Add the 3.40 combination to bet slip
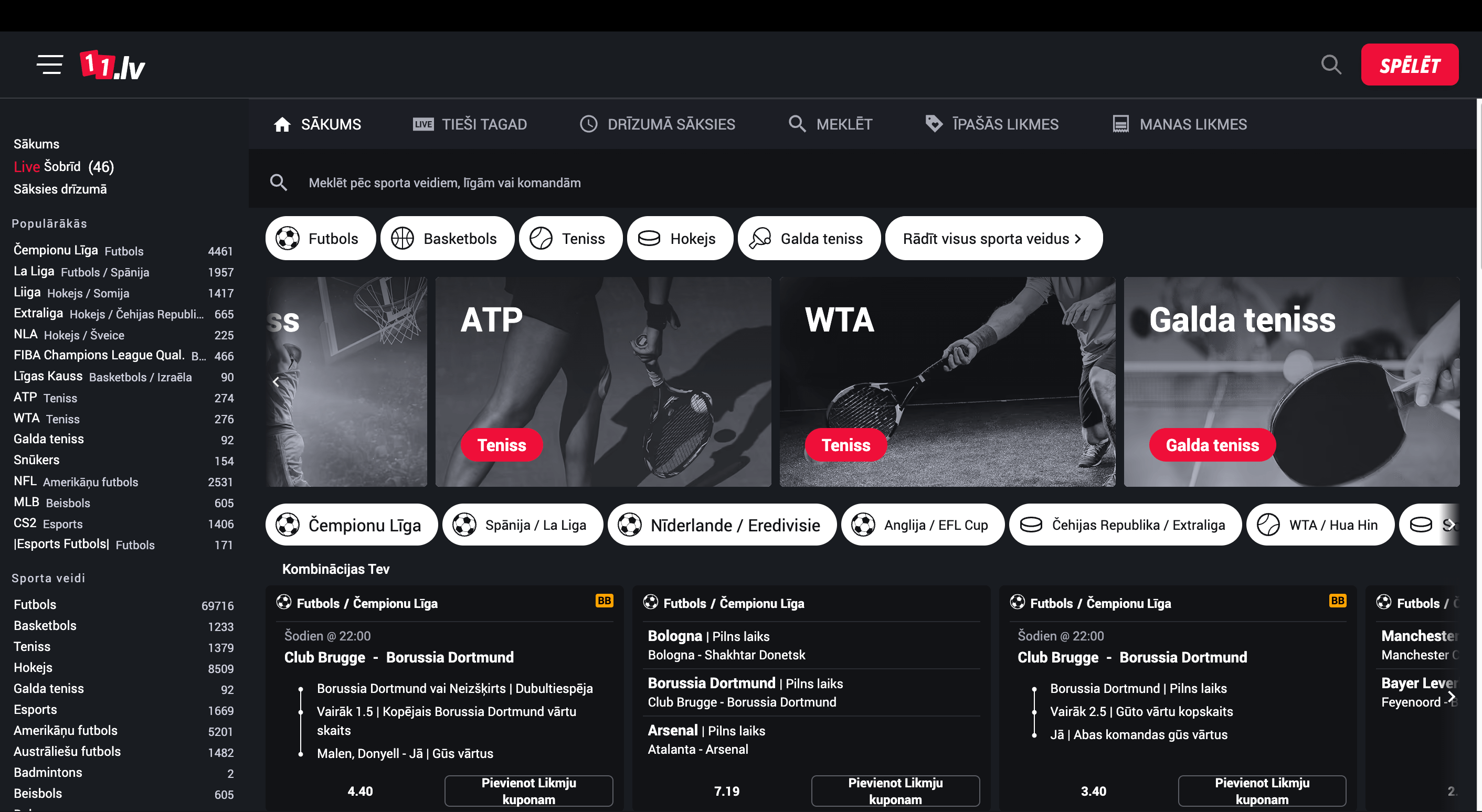Viewport: 1482px width, 812px height. pyautogui.click(x=1262, y=790)
